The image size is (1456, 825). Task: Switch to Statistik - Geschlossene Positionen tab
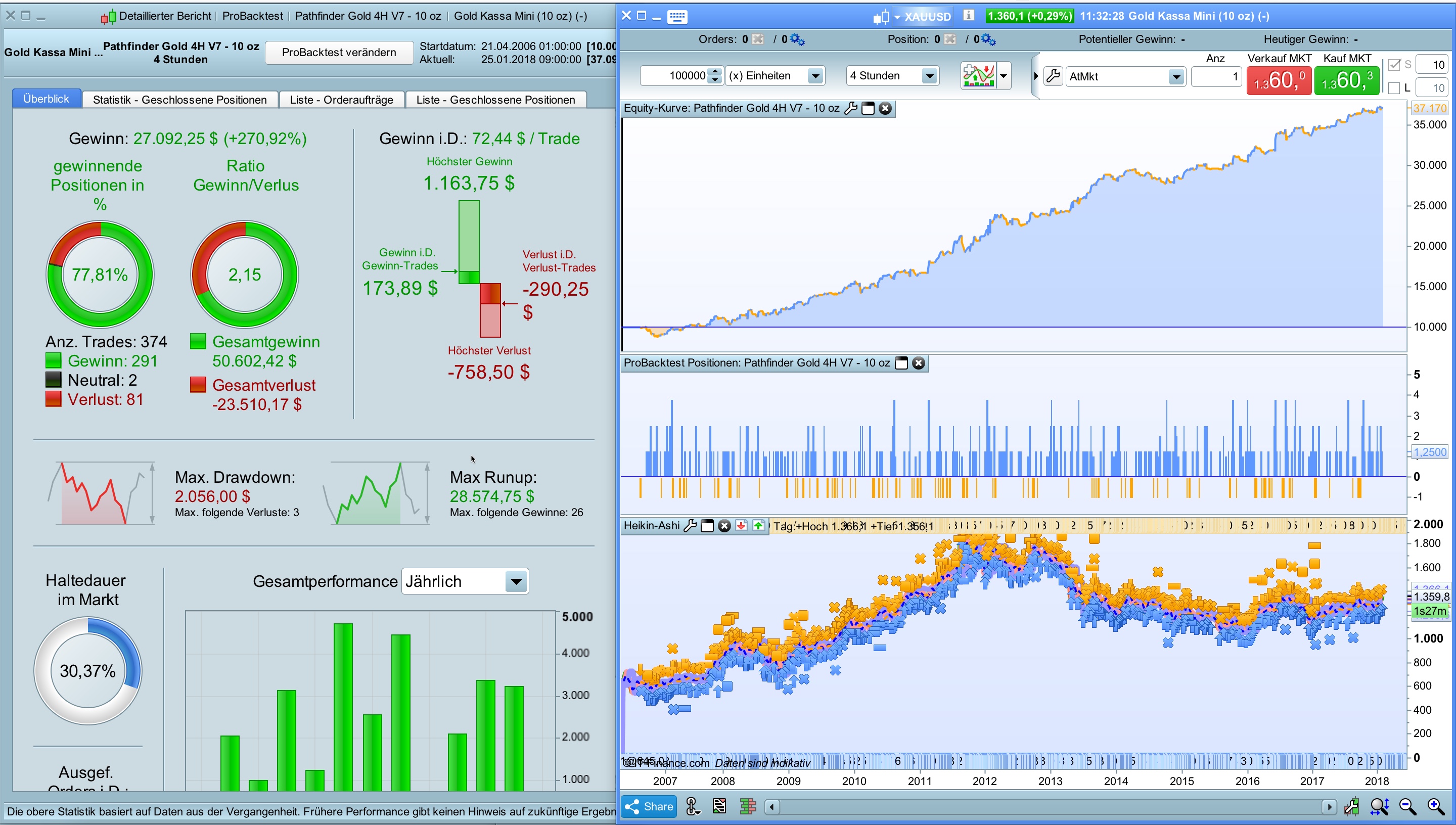179,100
